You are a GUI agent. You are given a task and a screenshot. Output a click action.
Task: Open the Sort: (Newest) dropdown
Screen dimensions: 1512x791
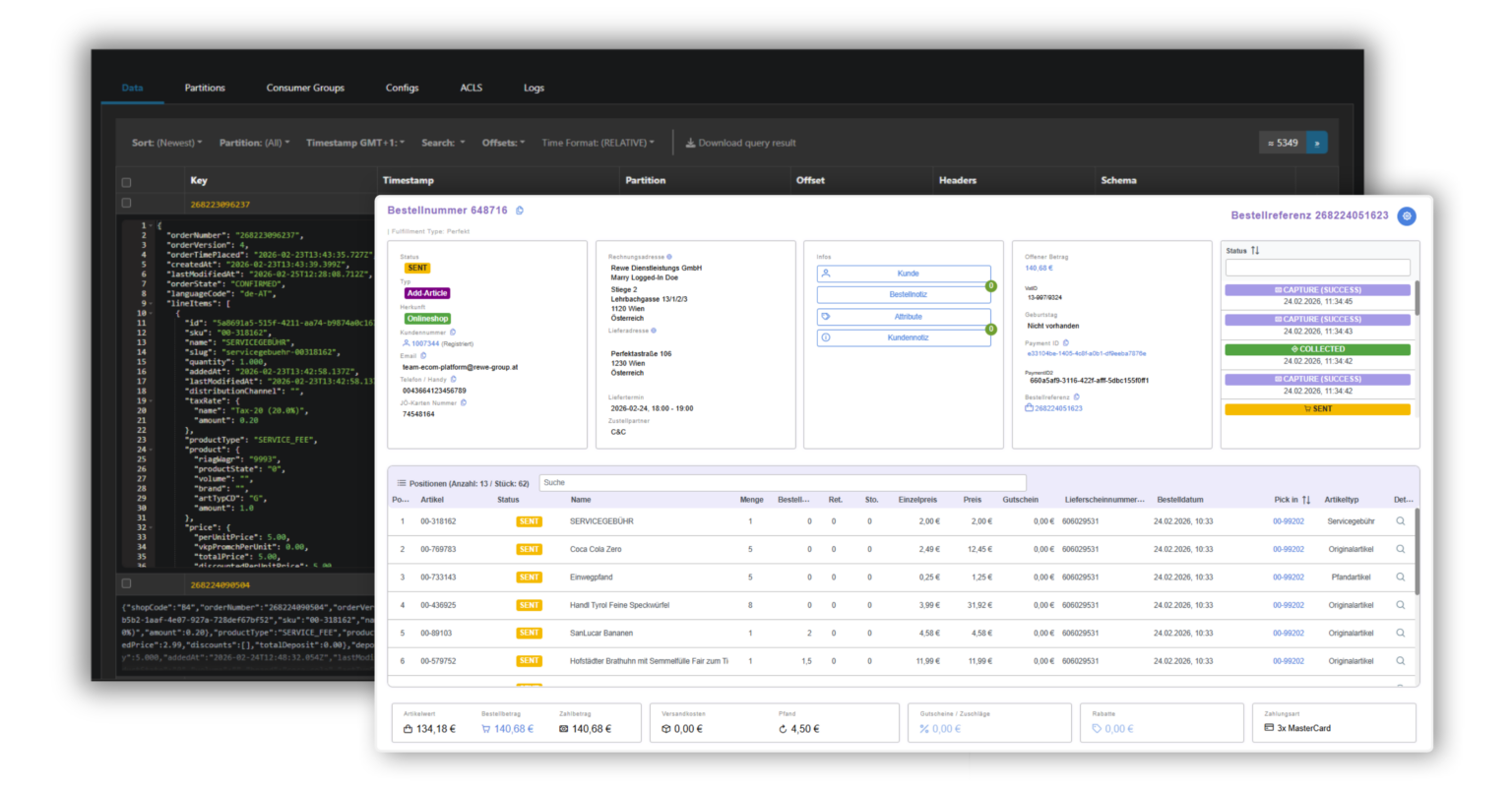166,143
